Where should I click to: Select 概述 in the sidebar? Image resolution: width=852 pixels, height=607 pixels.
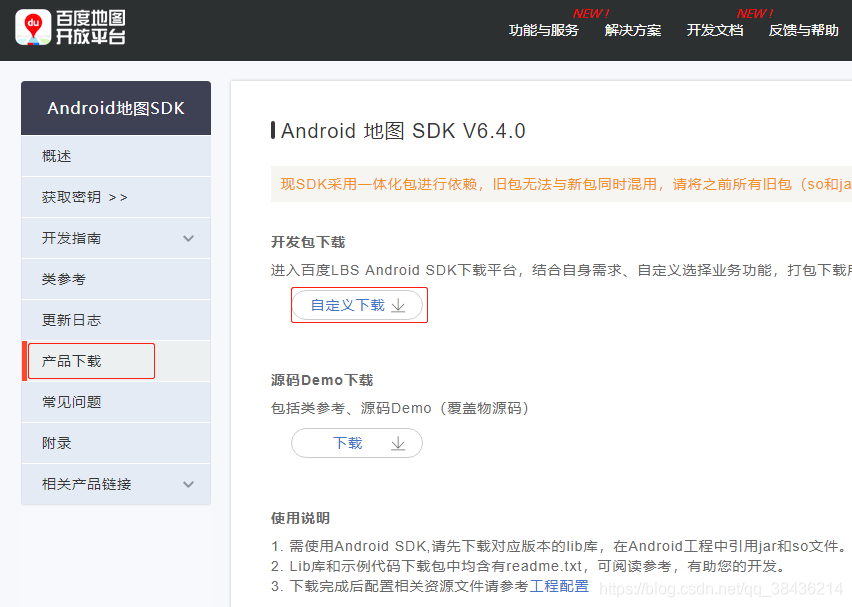57,156
